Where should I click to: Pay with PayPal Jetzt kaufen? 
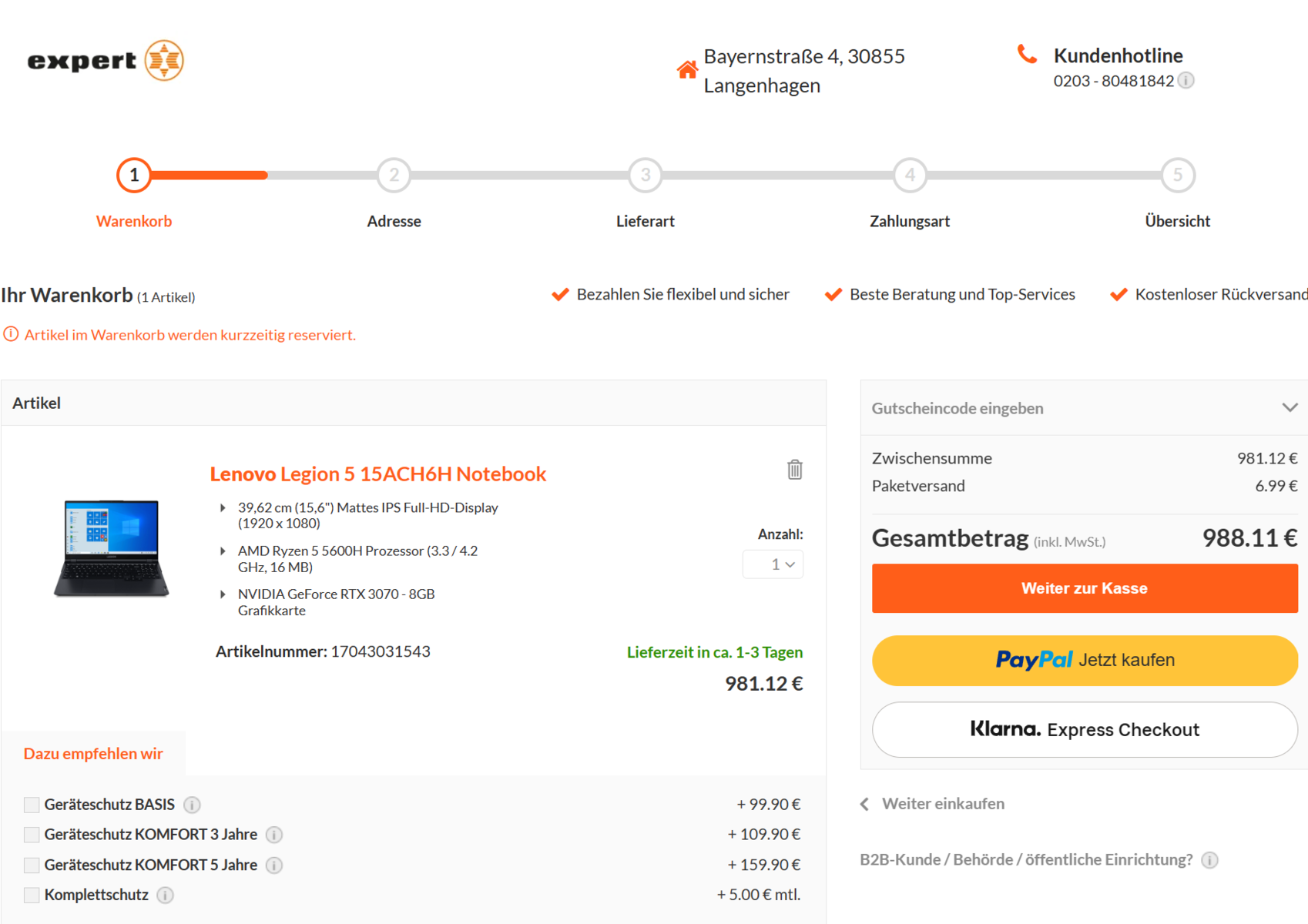pos(1085,660)
